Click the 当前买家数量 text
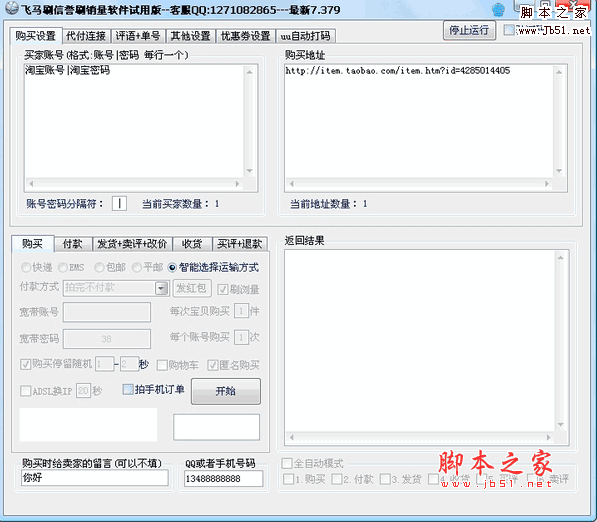Viewport: 597px width, 522px height. pos(181,204)
